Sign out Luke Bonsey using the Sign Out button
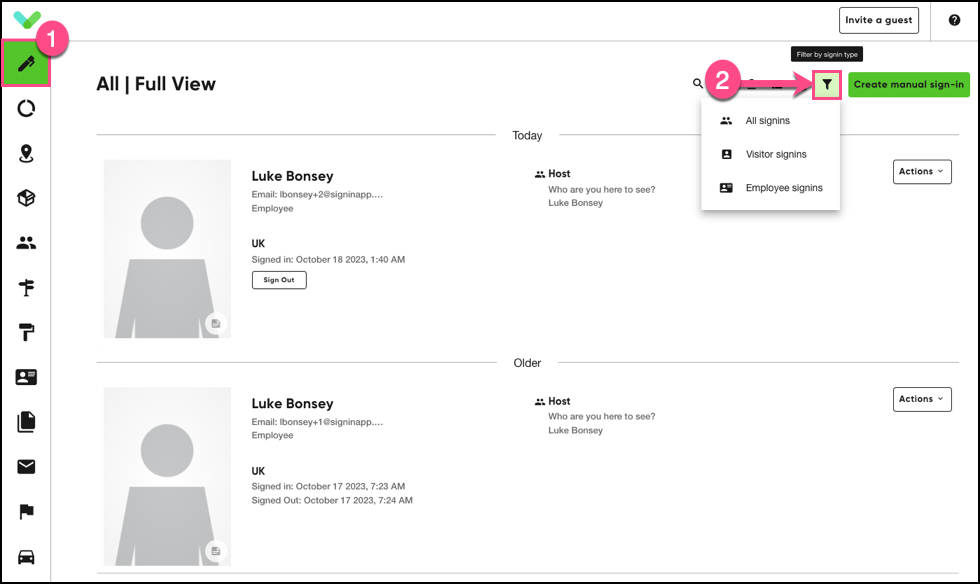This screenshot has height=584, width=980. (x=278, y=280)
